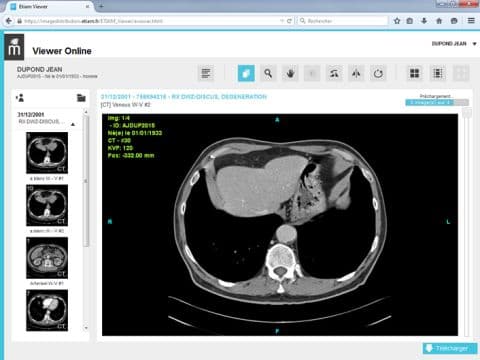Click the series list scroll down arrow
480x360 pixels.
86,328
